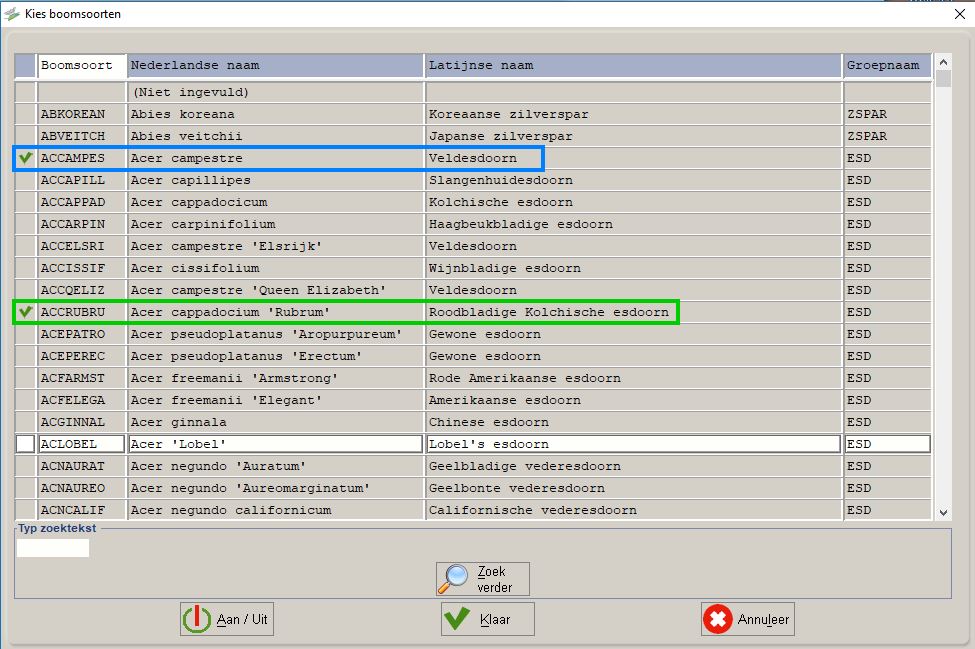The image size is (975, 649).
Task: Click the Groepnaam column header
Action: click(x=886, y=66)
